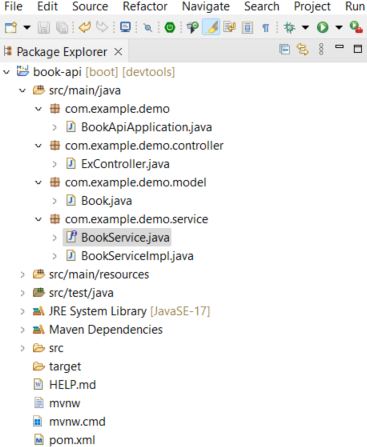The height and width of the screenshot is (447, 367).
Task: Close the Package Explorer view
Action: 118,52
